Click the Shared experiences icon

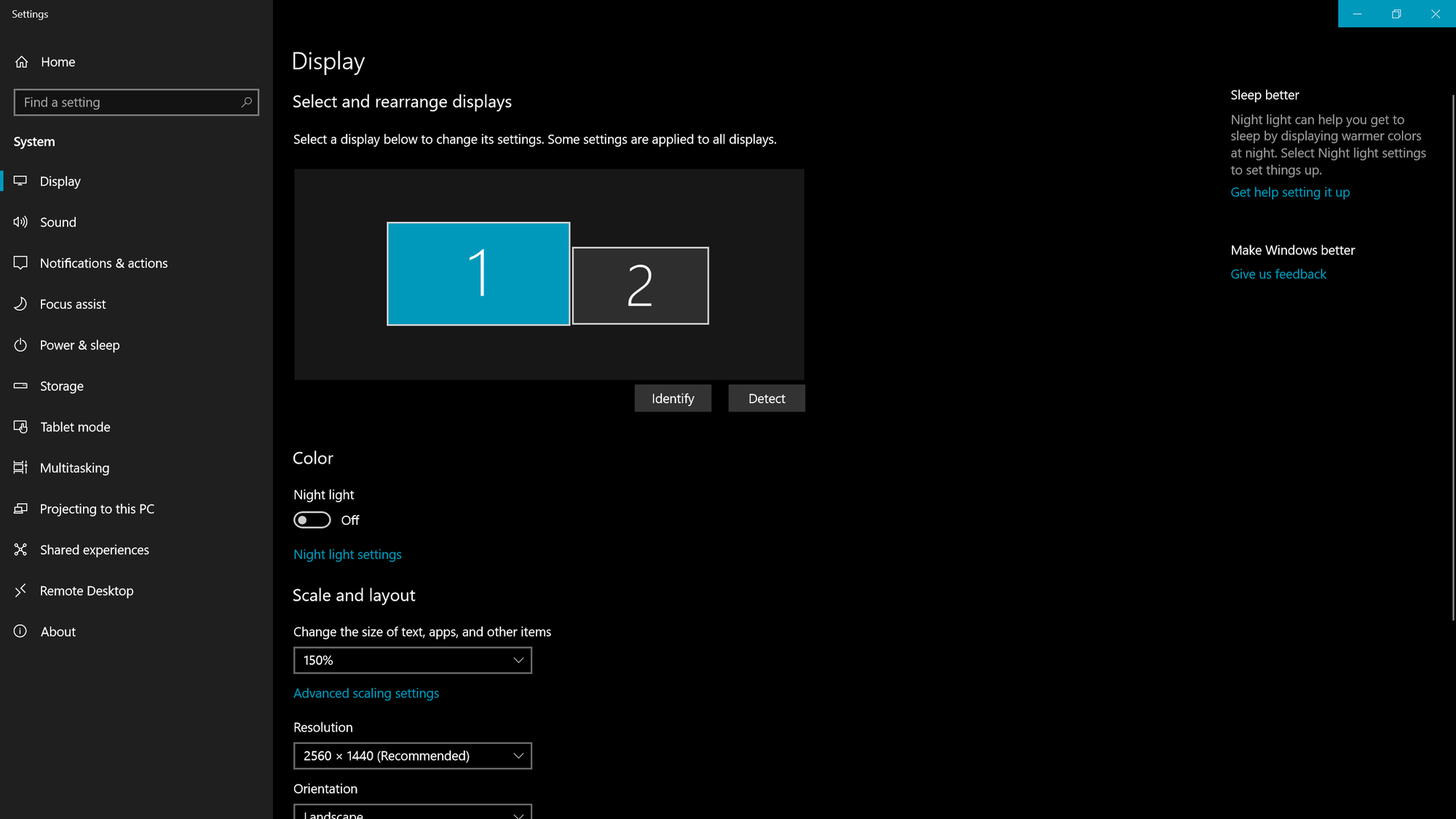(x=20, y=550)
